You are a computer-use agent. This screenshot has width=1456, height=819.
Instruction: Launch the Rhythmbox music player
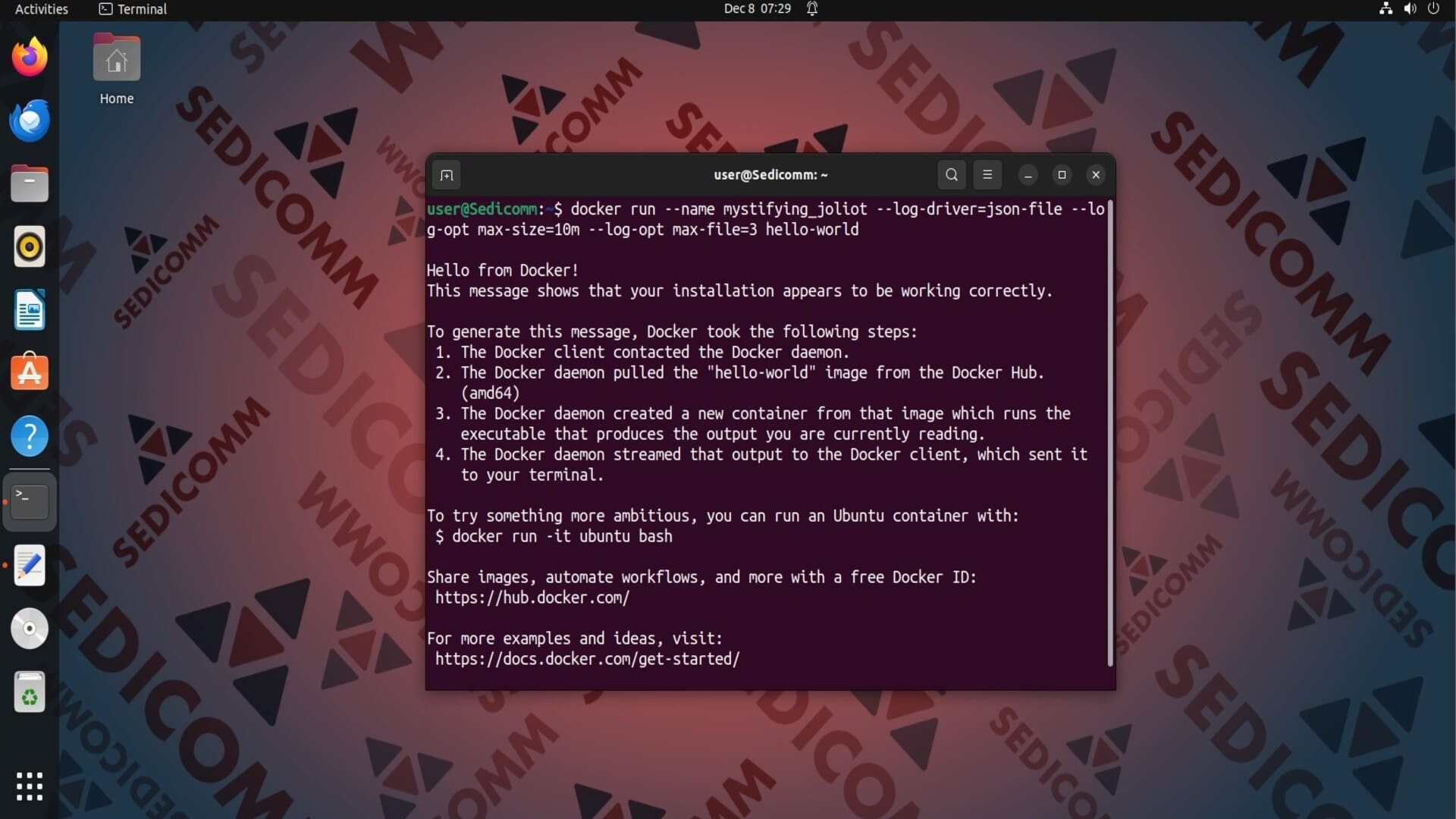point(30,247)
